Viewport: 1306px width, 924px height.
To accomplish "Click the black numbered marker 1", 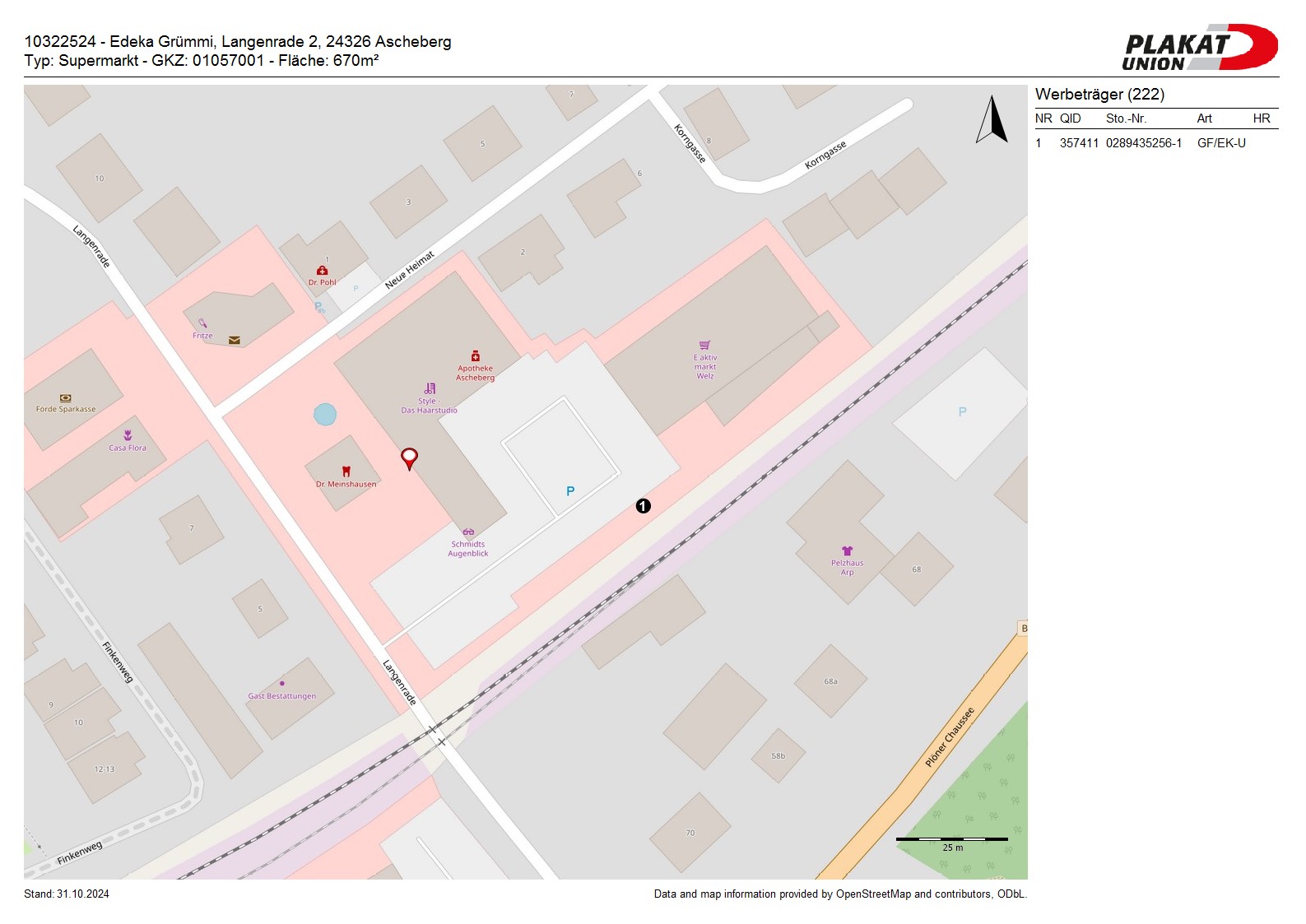I will pos(643,506).
